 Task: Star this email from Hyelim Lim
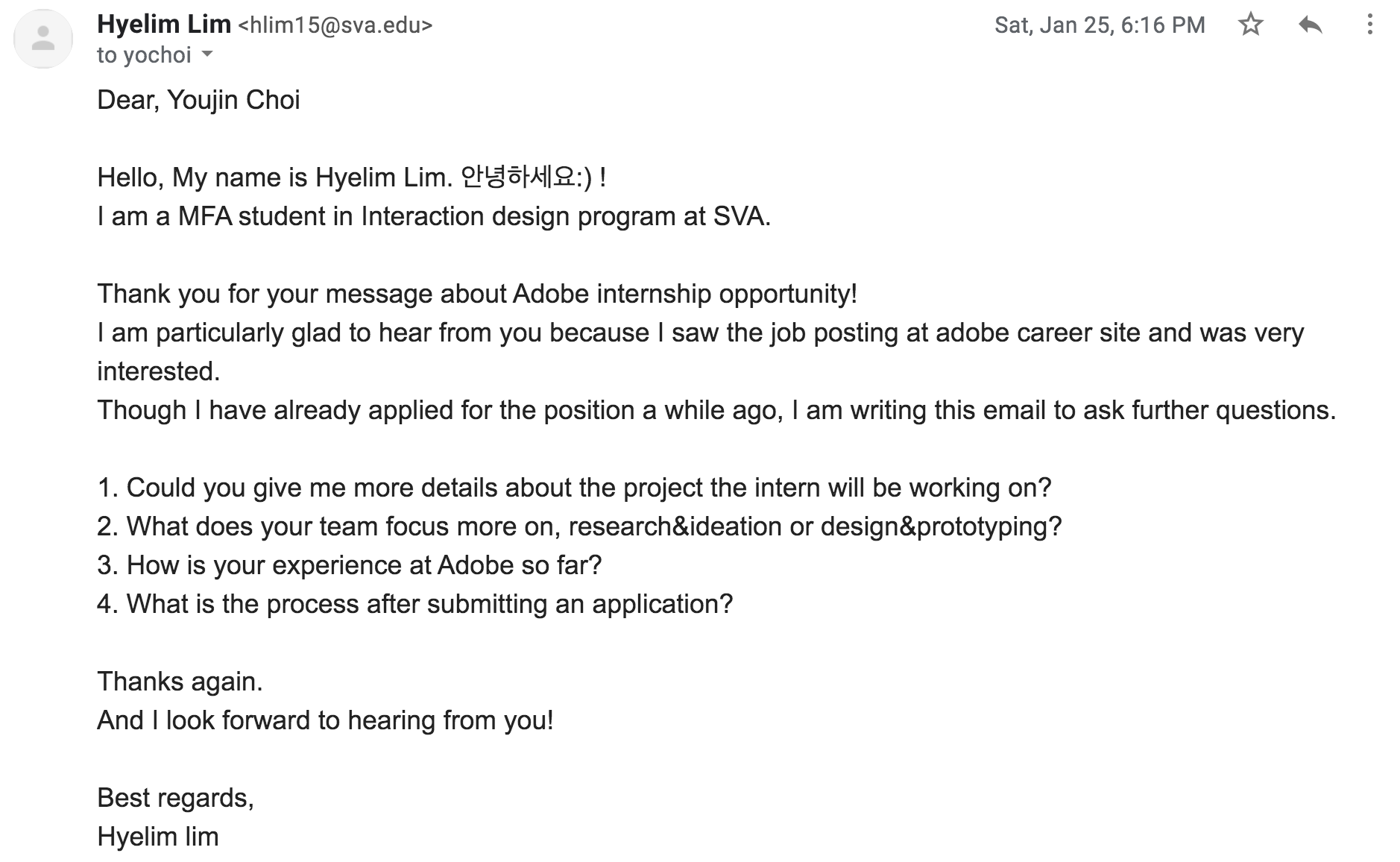(1250, 25)
